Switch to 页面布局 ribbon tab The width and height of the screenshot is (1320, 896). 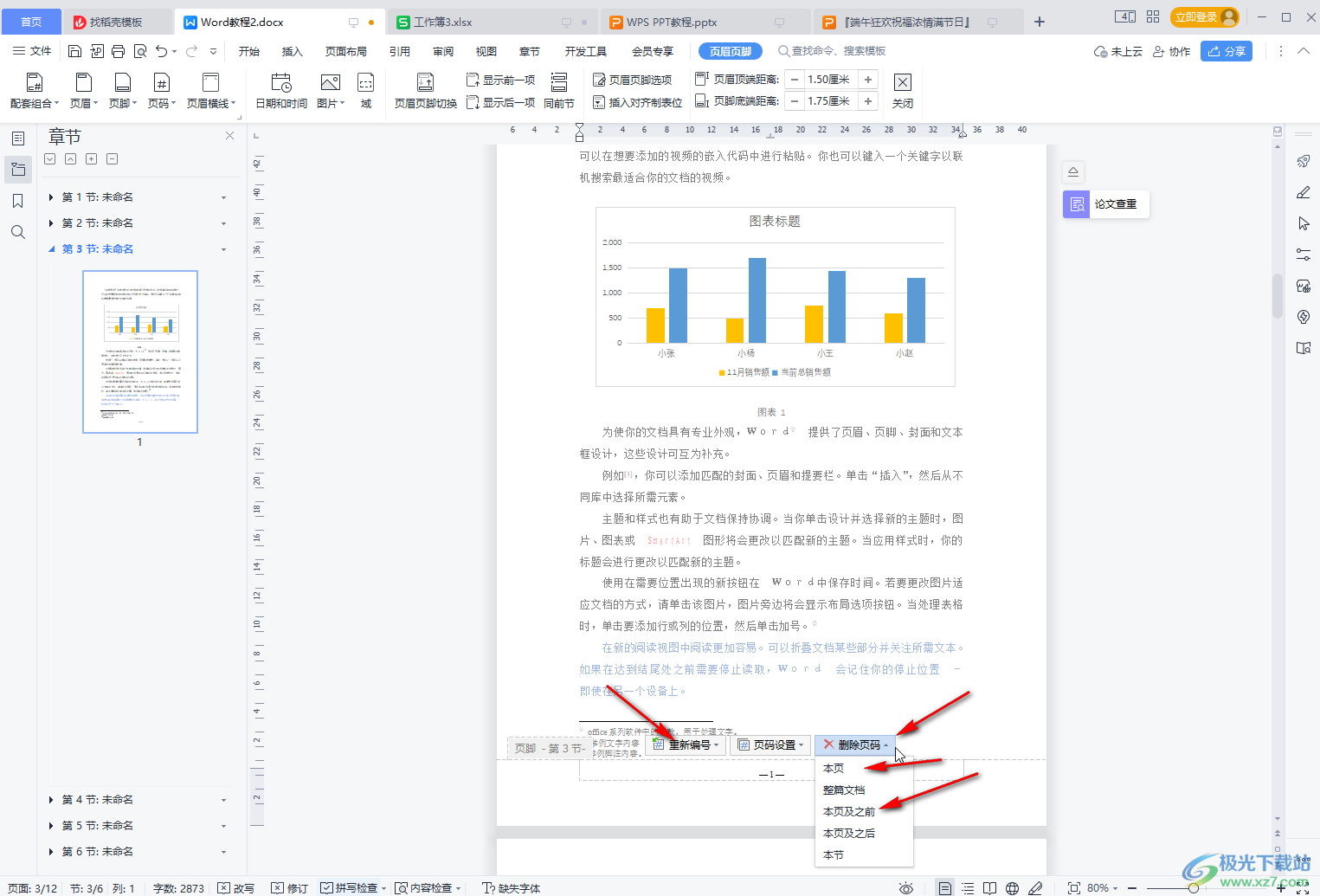coord(346,51)
